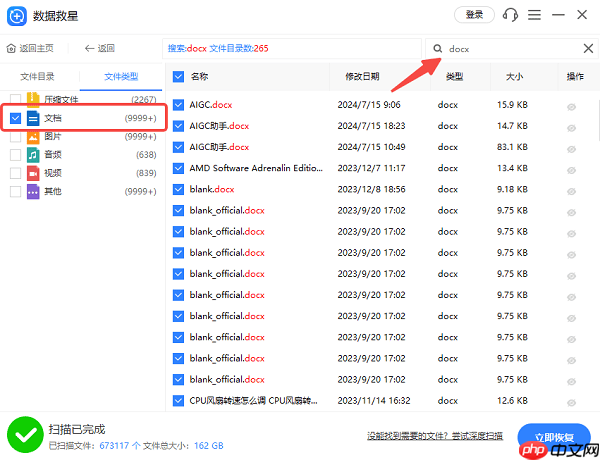Focus the docx search input field

513,49
